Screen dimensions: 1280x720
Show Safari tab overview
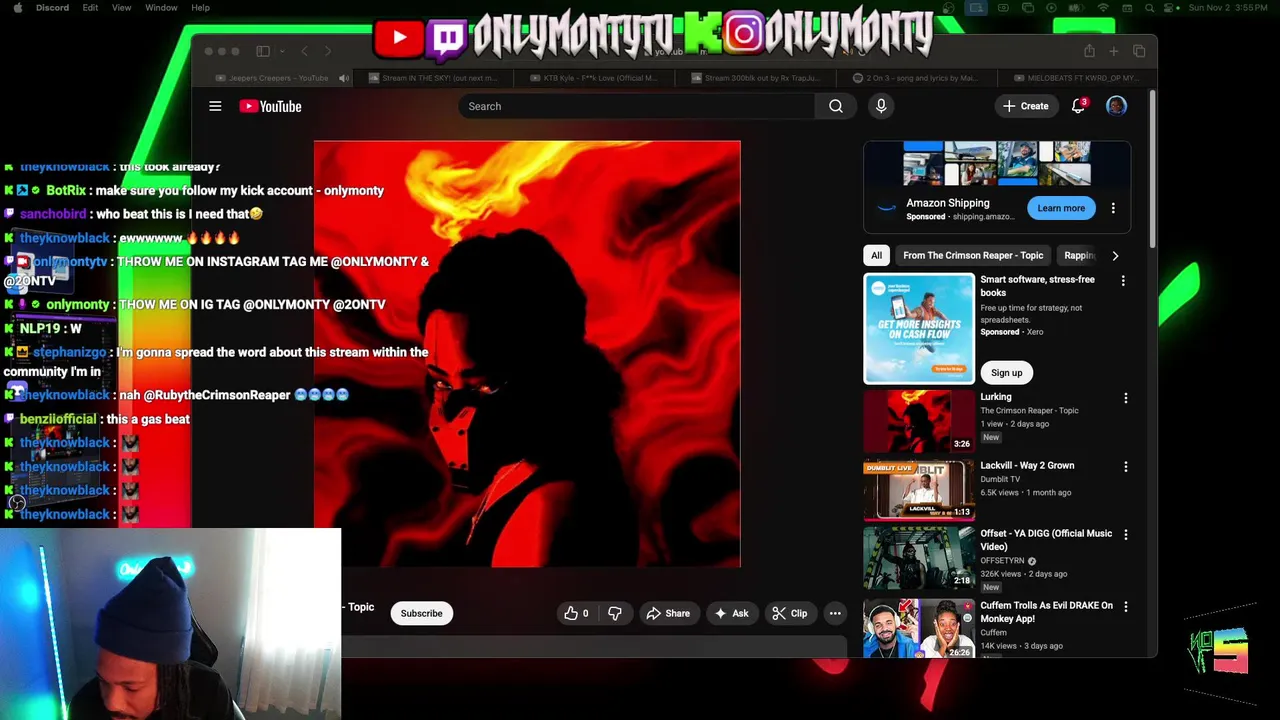(x=1139, y=51)
